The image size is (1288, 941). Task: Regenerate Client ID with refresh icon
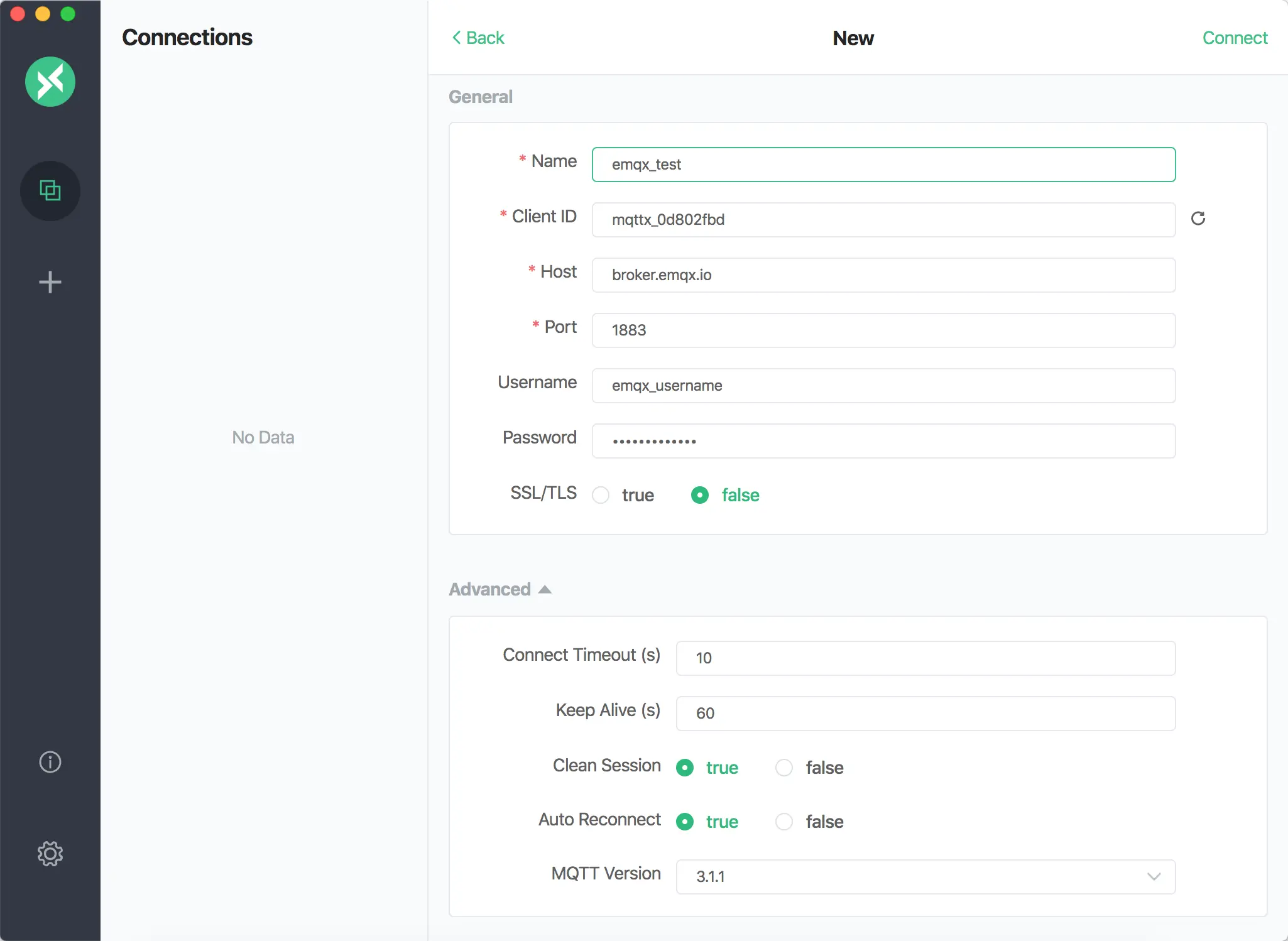[x=1198, y=219]
